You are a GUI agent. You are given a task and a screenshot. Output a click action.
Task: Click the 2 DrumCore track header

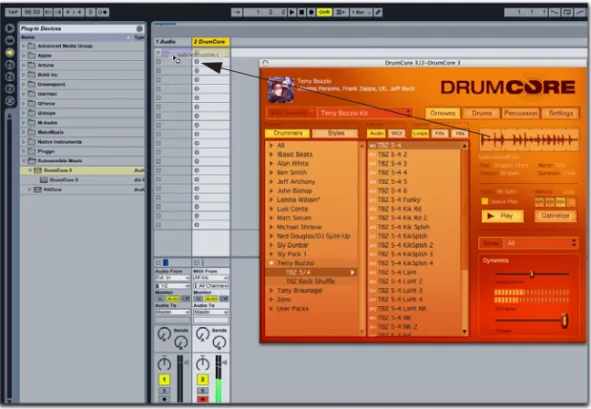[211, 42]
